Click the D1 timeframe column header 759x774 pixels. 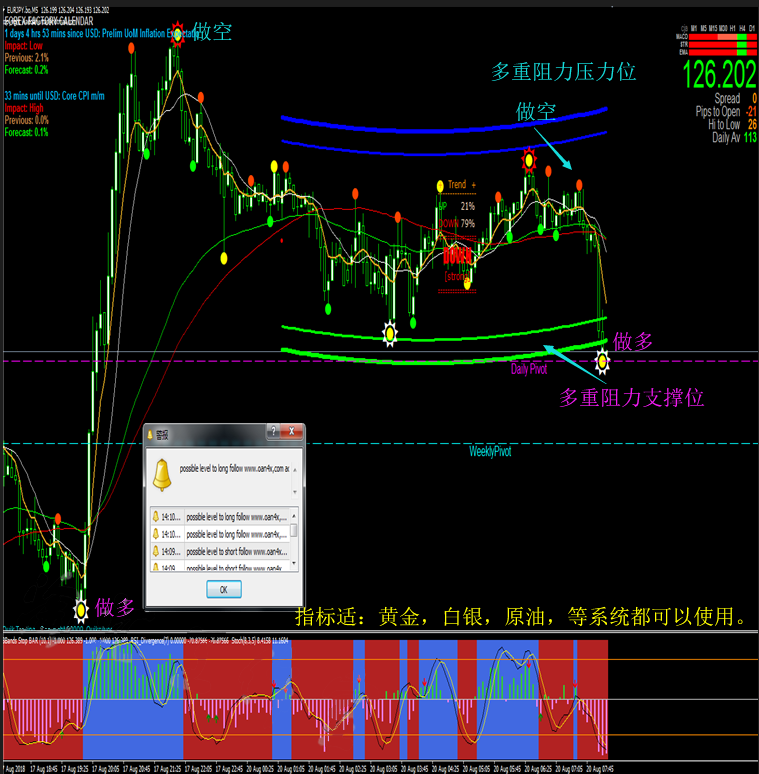pyautogui.click(x=752, y=29)
